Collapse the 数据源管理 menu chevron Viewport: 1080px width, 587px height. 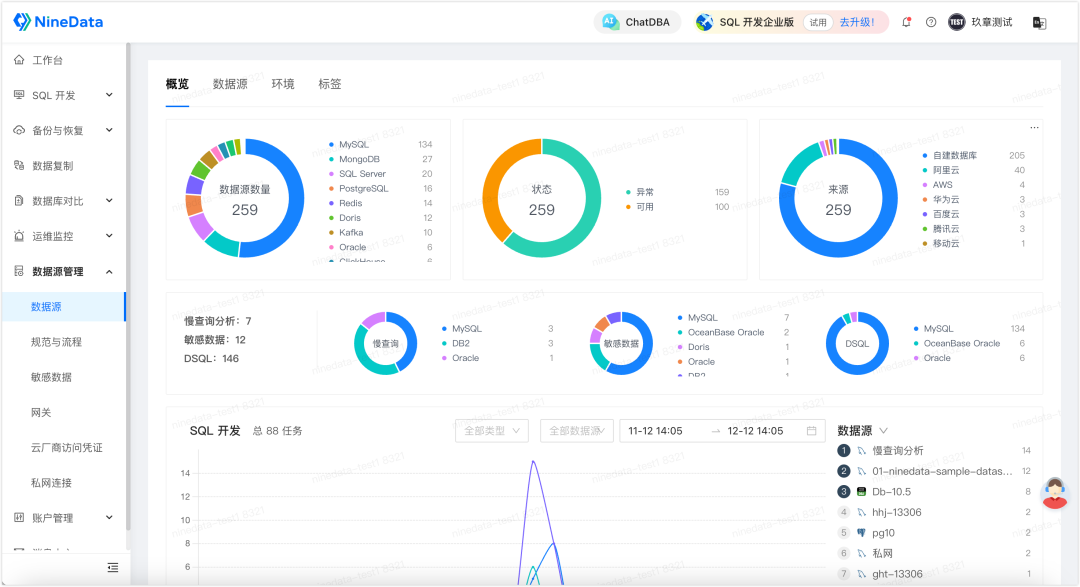tap(109, 271)
